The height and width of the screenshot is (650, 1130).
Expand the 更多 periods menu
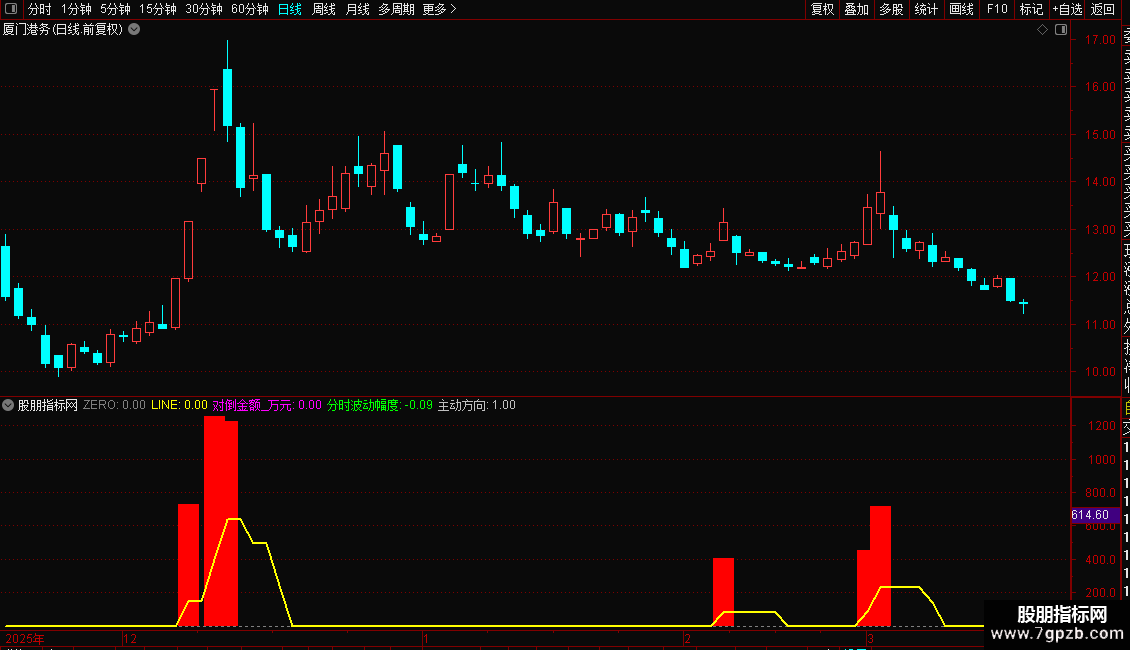tap(440, 9)
